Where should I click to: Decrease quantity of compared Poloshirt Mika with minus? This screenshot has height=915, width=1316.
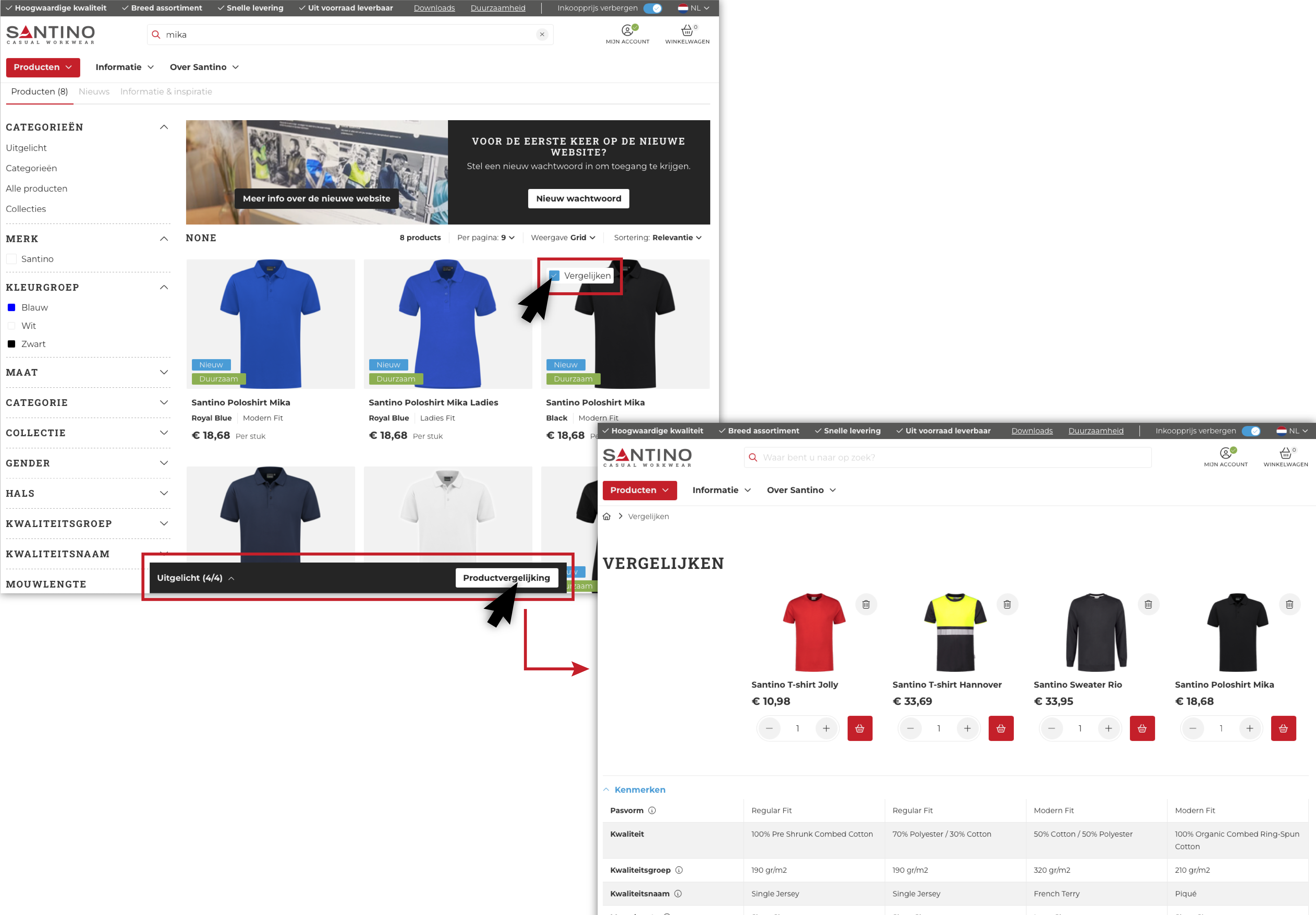(1193, 728)
